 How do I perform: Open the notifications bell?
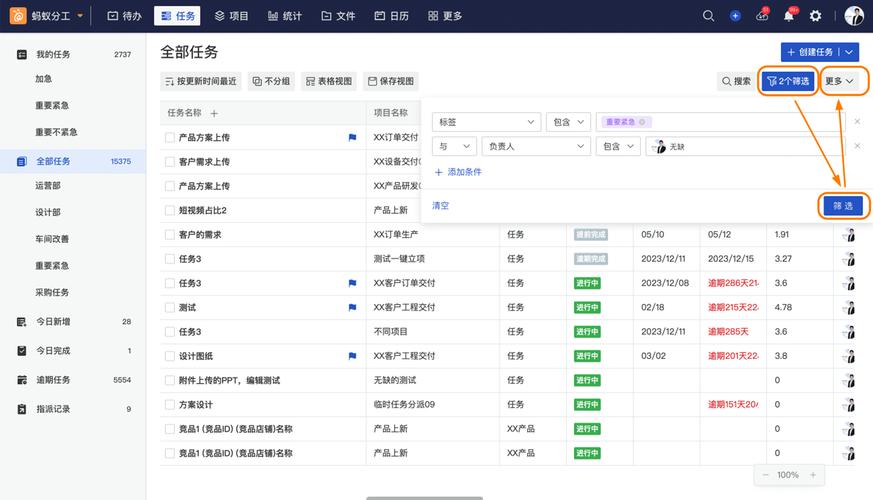789,16
